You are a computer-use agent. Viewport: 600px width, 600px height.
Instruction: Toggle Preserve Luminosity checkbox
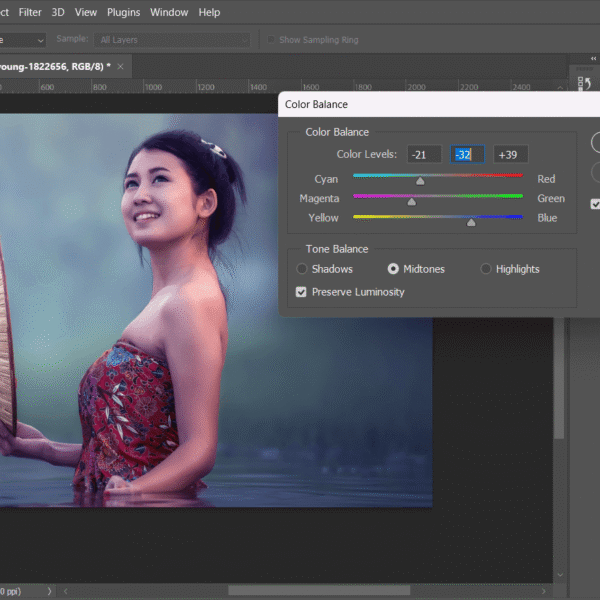[x=301, y=292]
